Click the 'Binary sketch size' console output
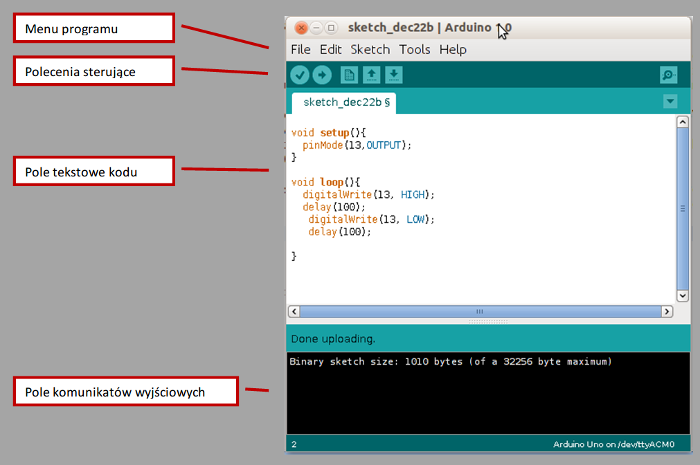 [x=450, y=362]
